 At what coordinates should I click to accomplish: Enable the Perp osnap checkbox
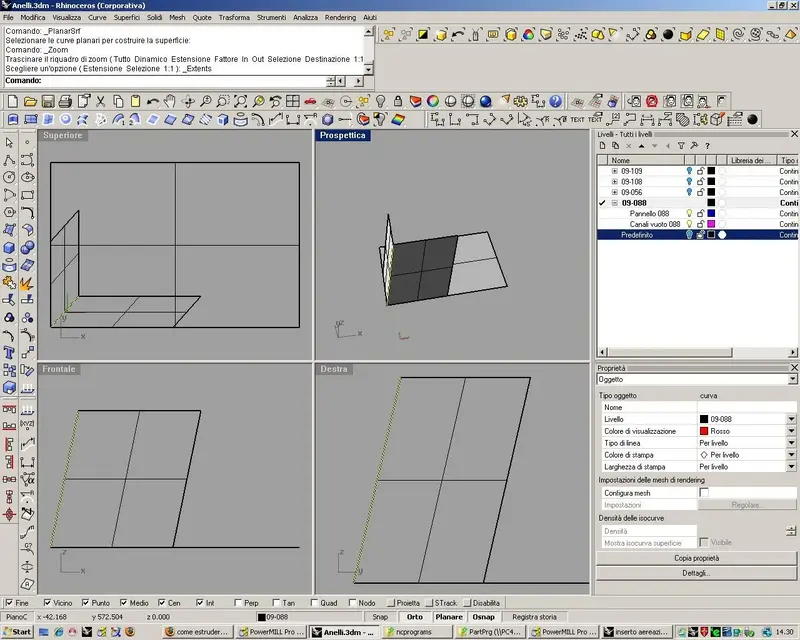[238, 603]
